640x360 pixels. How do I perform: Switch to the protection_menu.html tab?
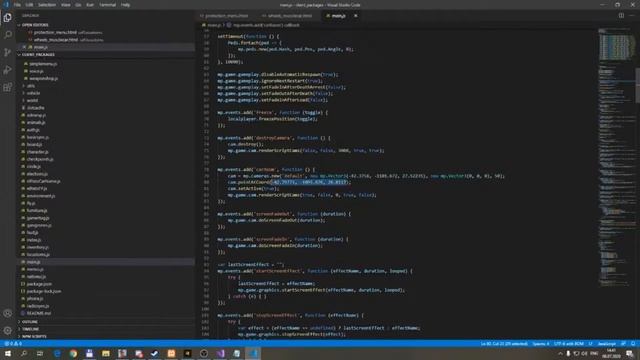pyautogui.click(x=224, y=16)
